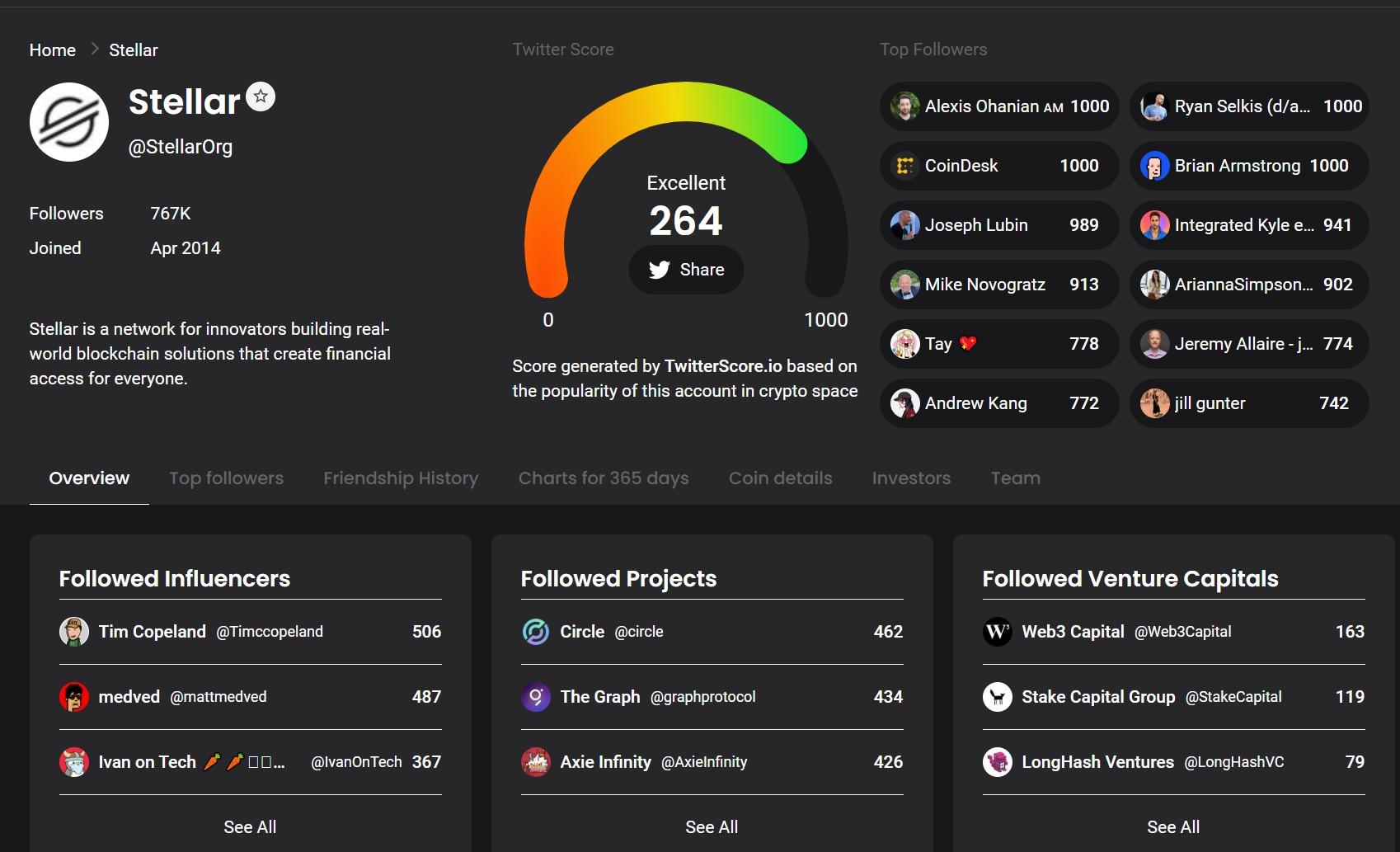1400x852 pixels.
Task: Click the Stellar breadcrumb item
Action: click(x=134, y=50)
